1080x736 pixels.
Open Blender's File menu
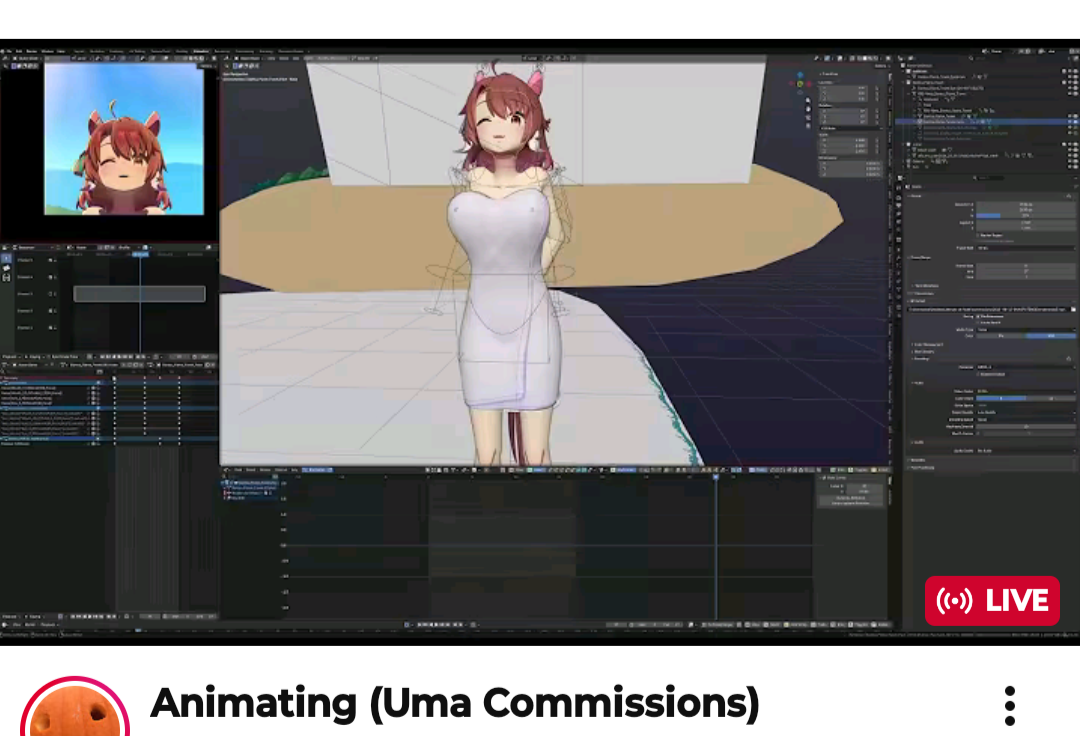click(x=10, y=51)
